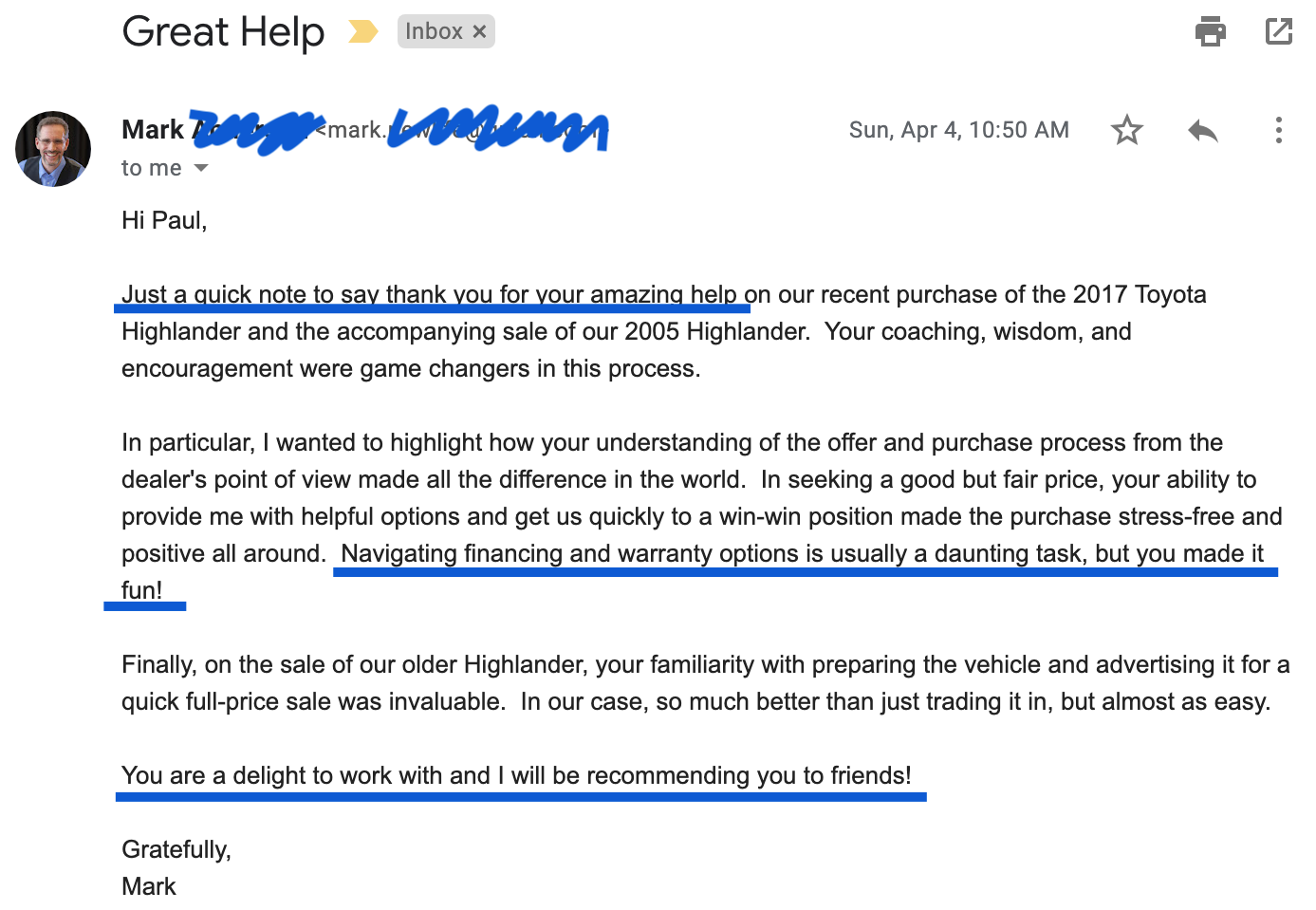
Task: Click the Inbox label chip
Action: (x=434, y=31)
